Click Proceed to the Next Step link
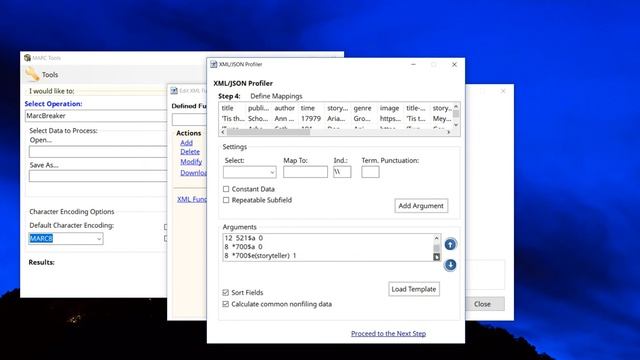This screenshot has height=360, width=640. point(388,333)
